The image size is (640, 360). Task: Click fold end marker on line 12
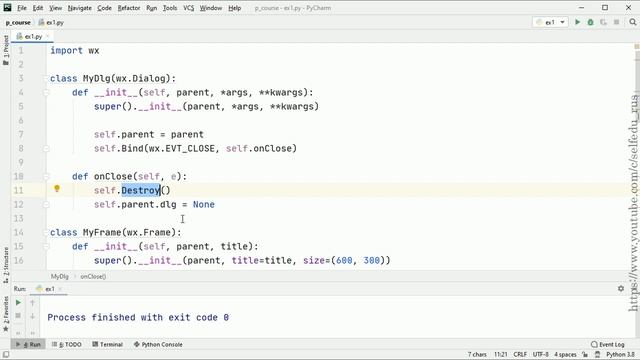46,204
